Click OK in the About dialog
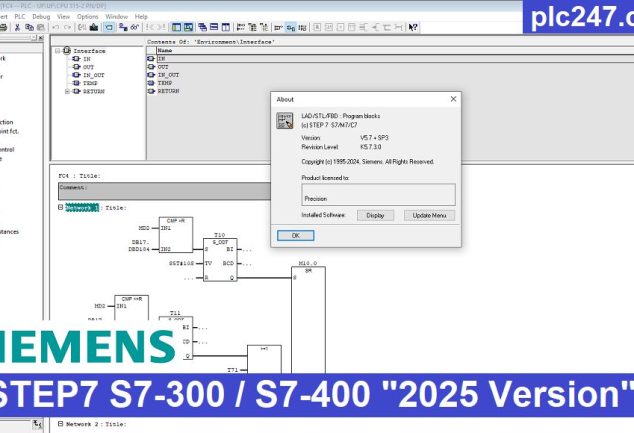This screenshot has height=433, width=634. (x=296, y=235)
